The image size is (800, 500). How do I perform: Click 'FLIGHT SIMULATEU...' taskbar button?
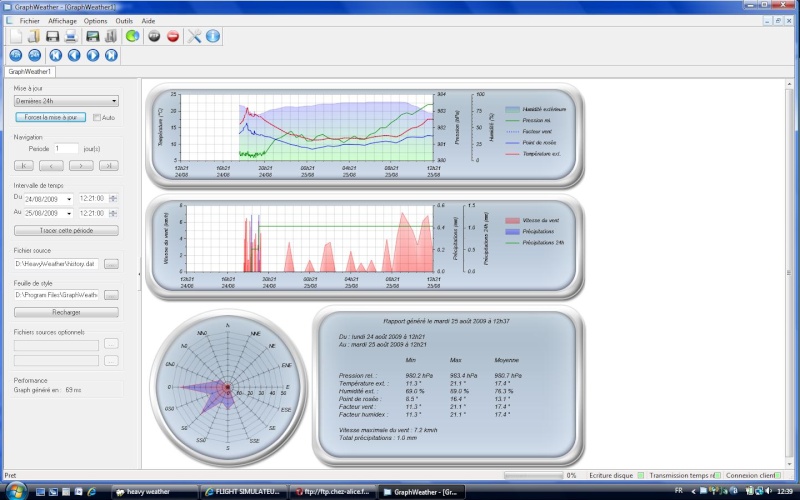(x=244, y=492)
